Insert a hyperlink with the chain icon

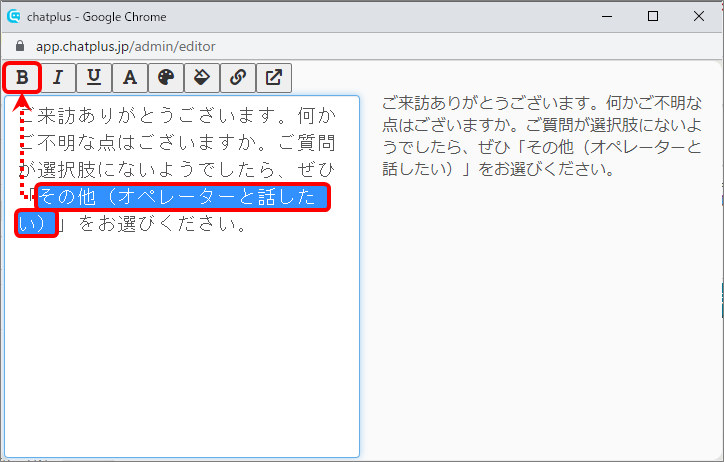[x=238, y=78]
